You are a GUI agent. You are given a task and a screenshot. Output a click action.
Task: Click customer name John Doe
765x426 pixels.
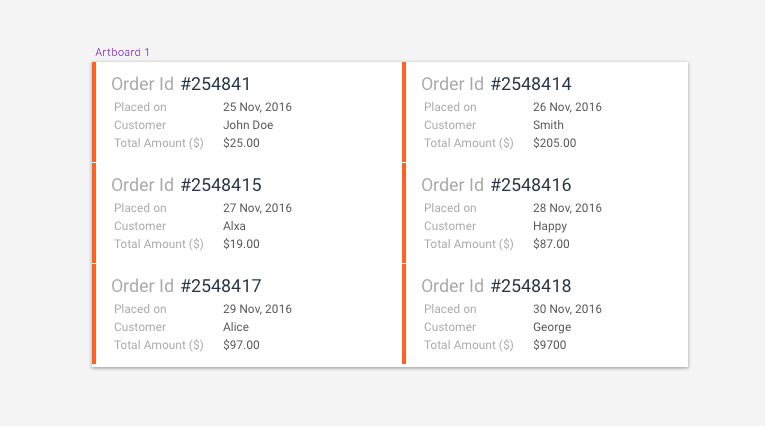pyautogui.click(x=248, y=125)
